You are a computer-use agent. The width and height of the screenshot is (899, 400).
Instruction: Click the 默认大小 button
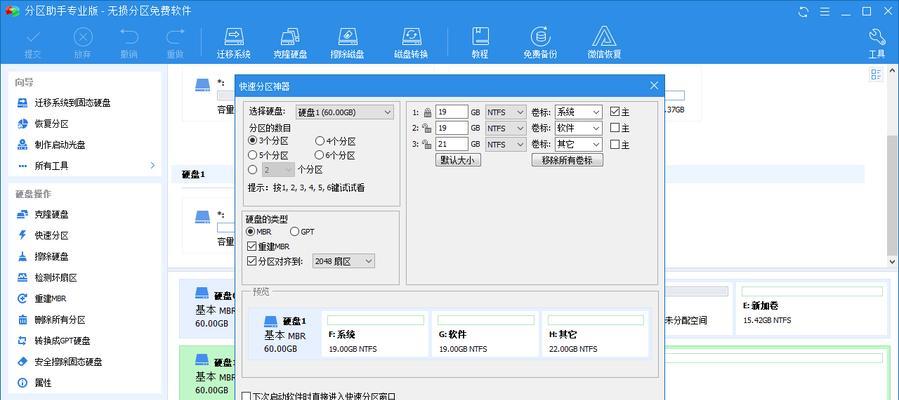click(458, 160)
